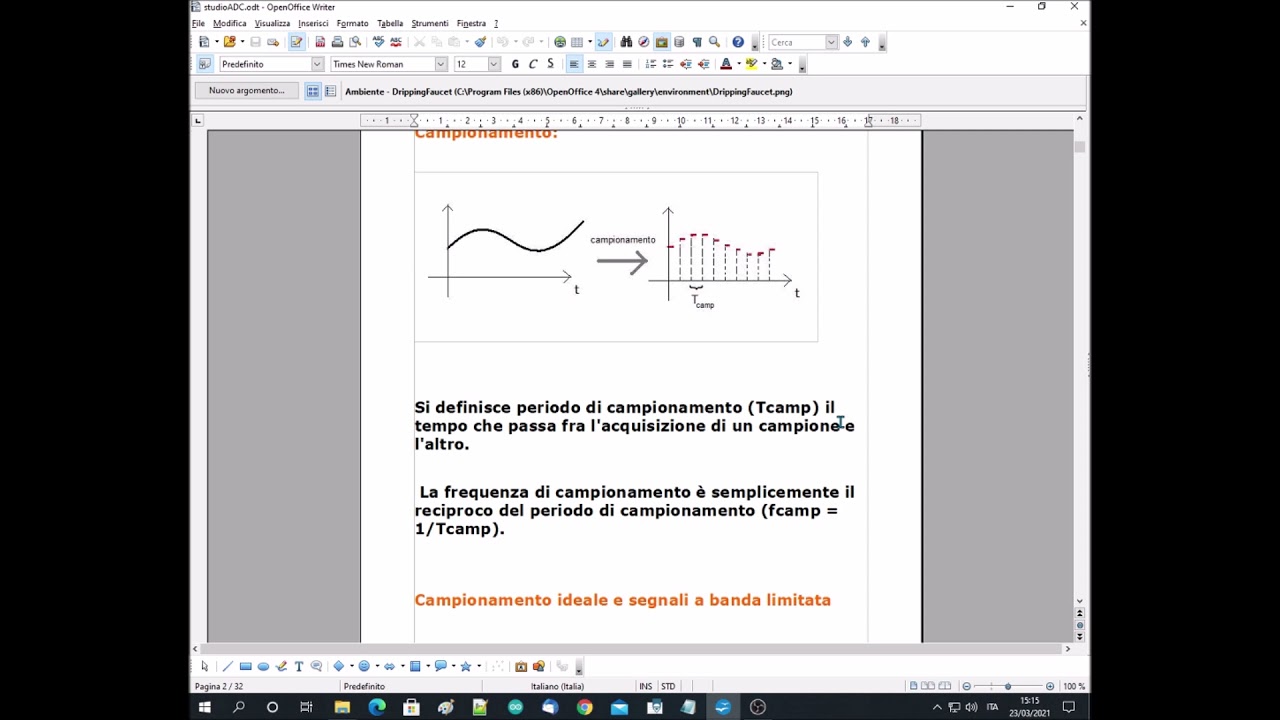Click the Insert Table icon

point(577,42)
